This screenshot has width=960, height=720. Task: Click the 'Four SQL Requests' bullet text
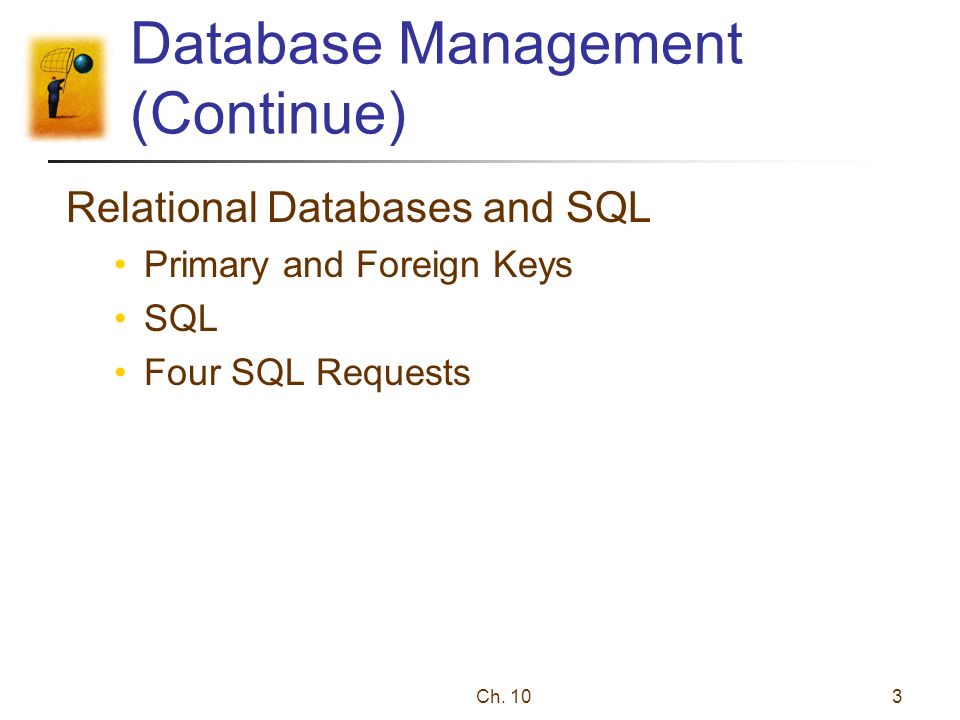[307, 373]
